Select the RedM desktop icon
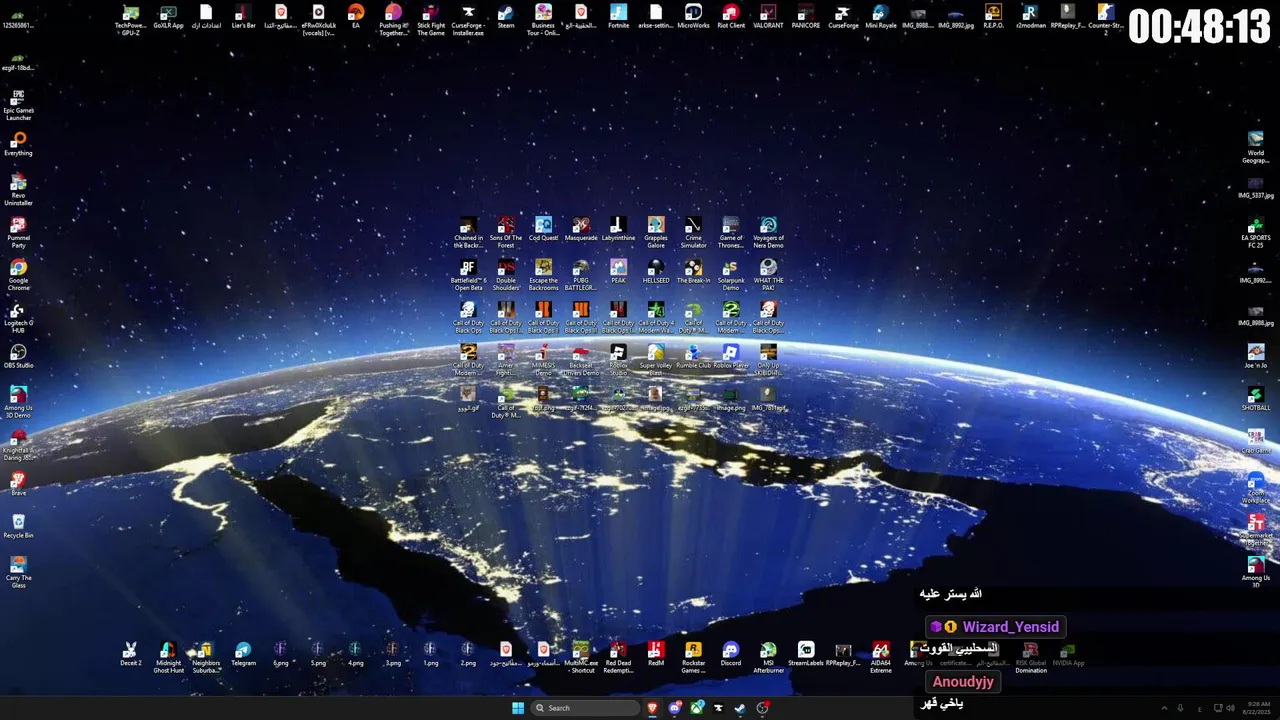Viewport: 1280px width, 720px height. pos(656,654)
